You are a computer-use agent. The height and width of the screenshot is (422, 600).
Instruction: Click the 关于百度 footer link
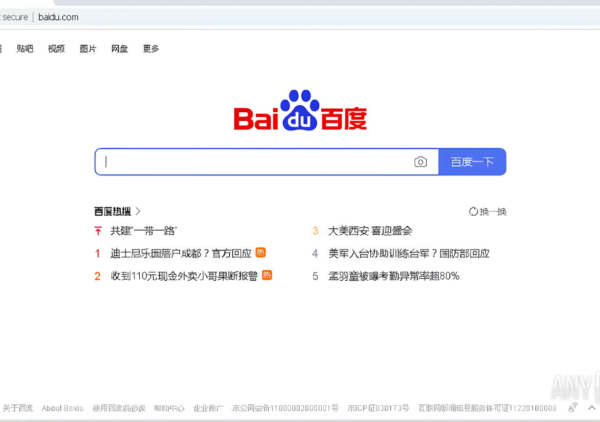(18, 408)
